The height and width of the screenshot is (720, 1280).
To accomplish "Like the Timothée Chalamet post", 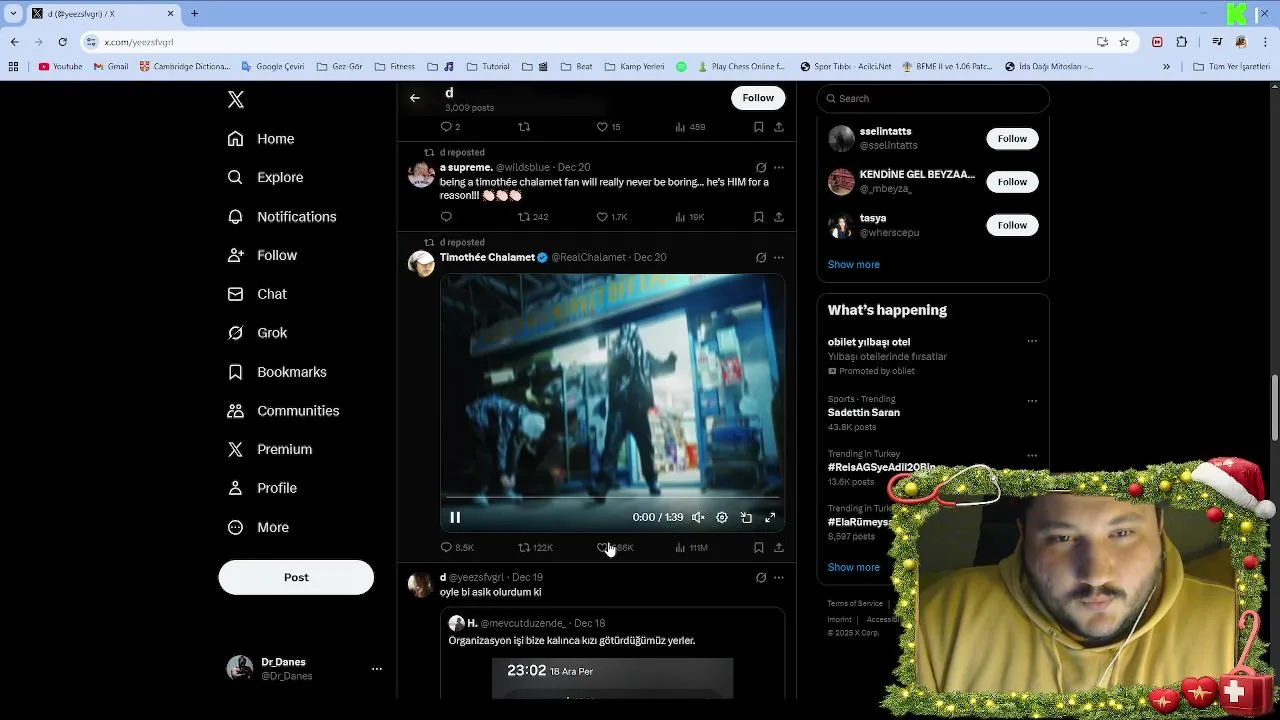I will coord(602,547).
